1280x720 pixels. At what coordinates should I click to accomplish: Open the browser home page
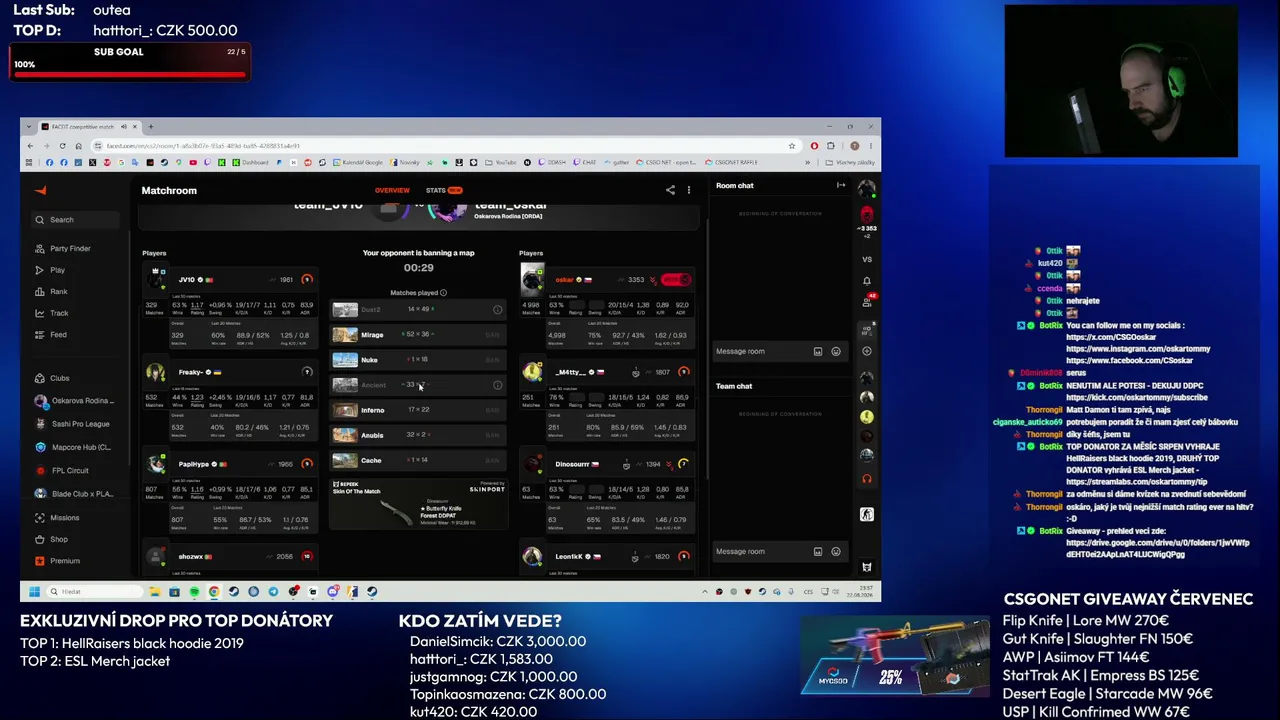(x=78, y=146)
